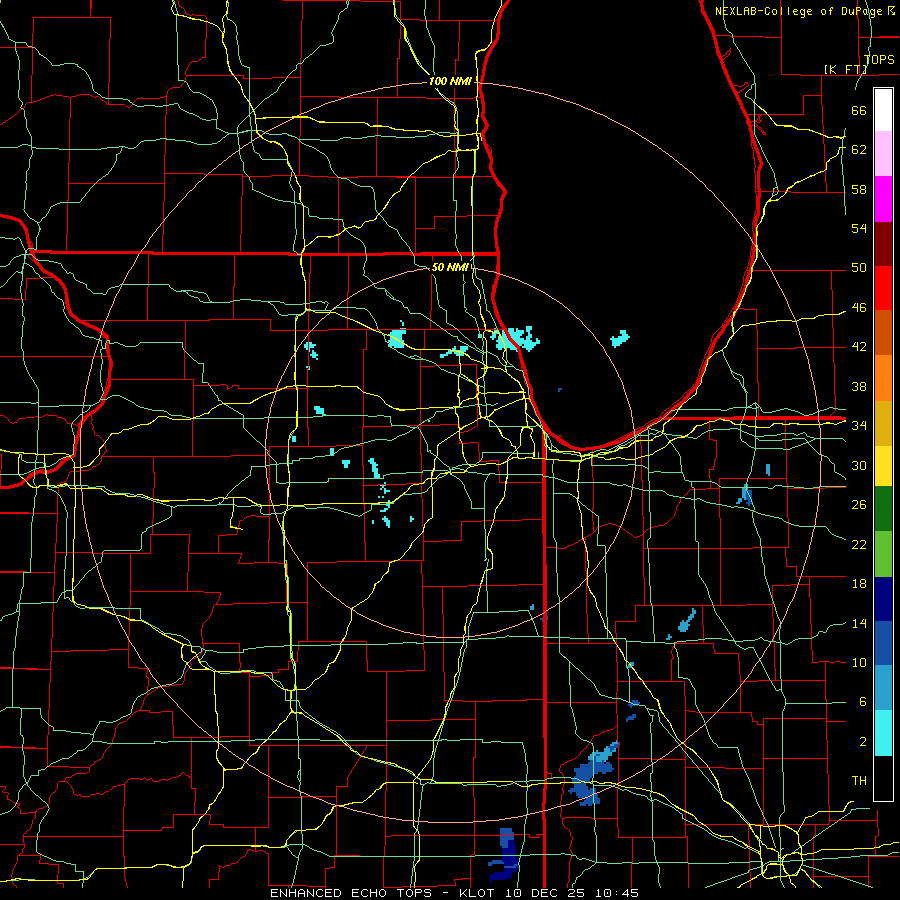Viewport: 900px width, 900px height.
Task: Click the "54" scale value
Action: pyautogui.click(x=859, y=228)
